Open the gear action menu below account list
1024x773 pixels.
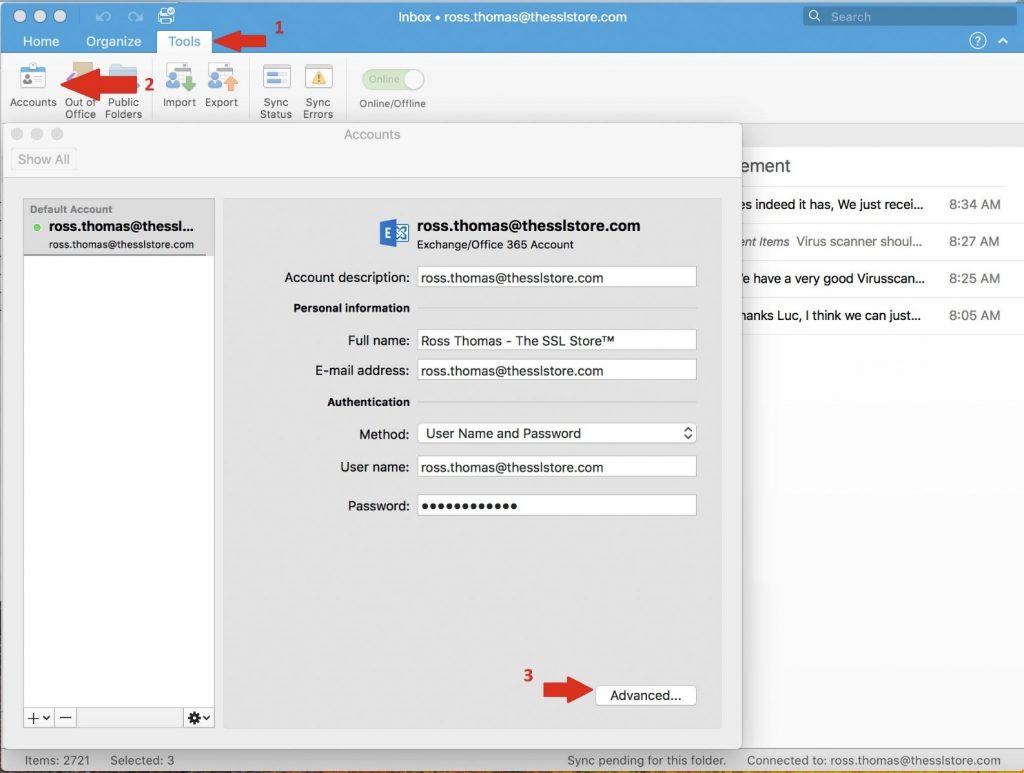pyautogui.click(x=196, y=717)
